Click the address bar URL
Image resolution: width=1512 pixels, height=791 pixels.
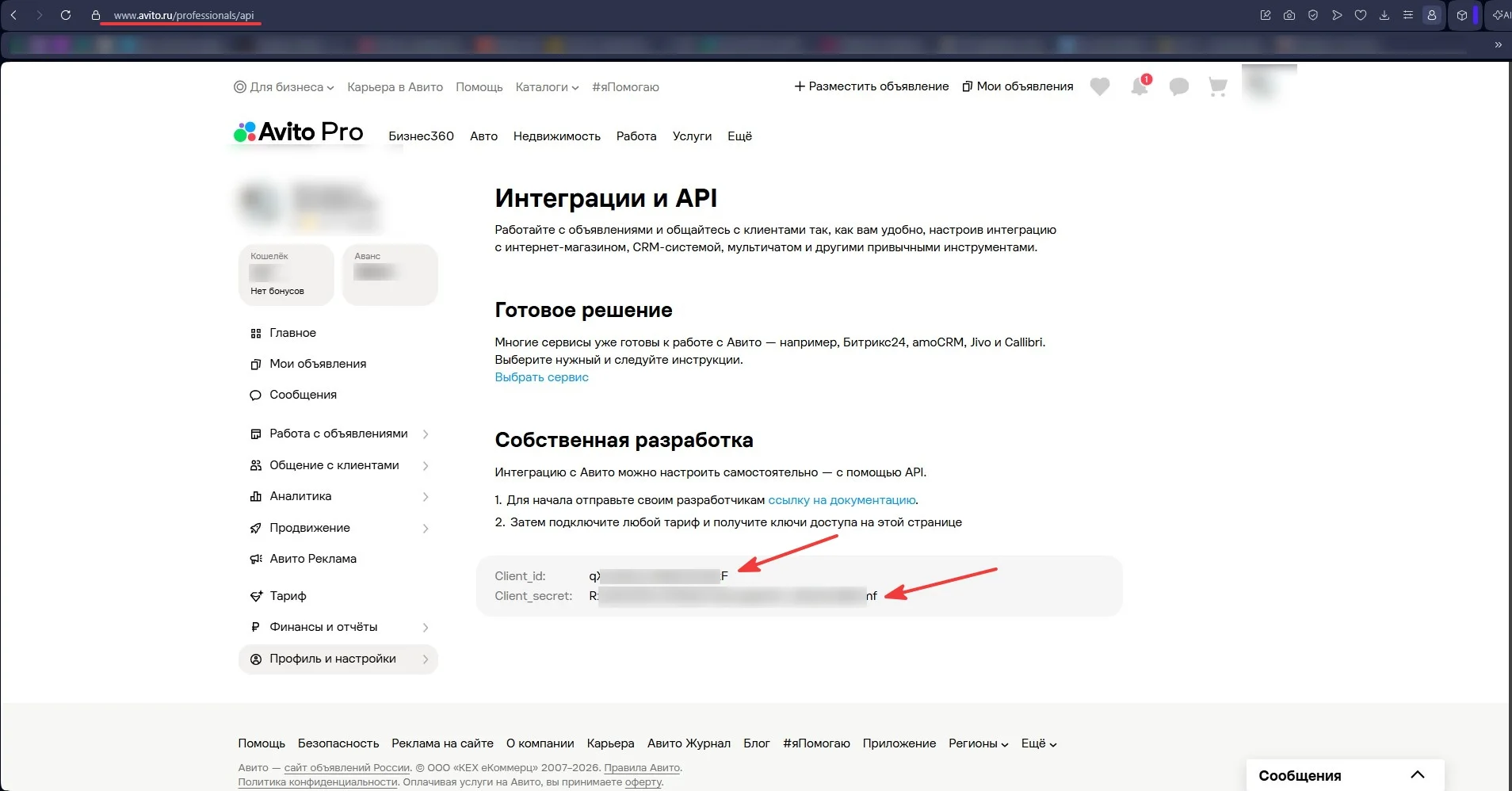[x=184, y=15]
